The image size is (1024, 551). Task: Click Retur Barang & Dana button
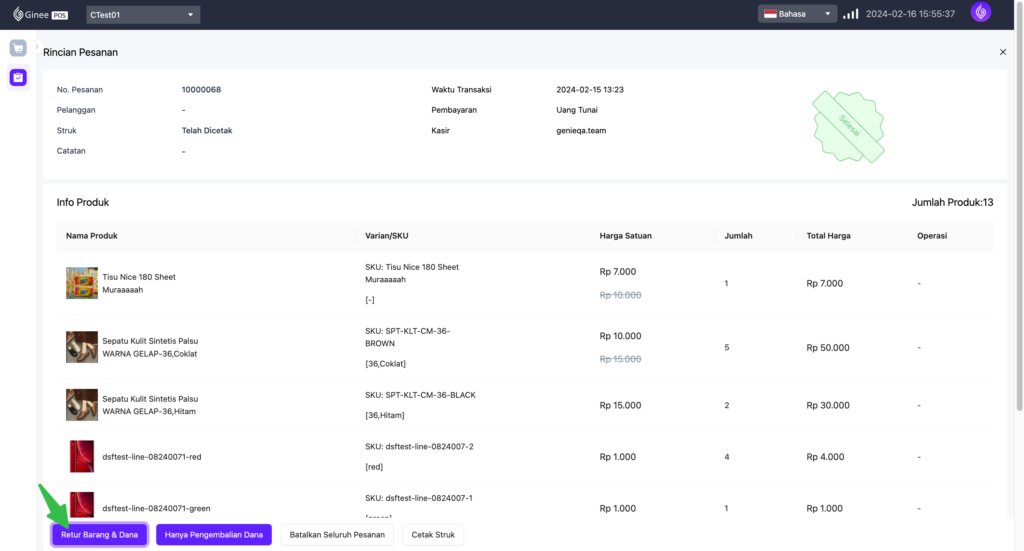(99, 535)
